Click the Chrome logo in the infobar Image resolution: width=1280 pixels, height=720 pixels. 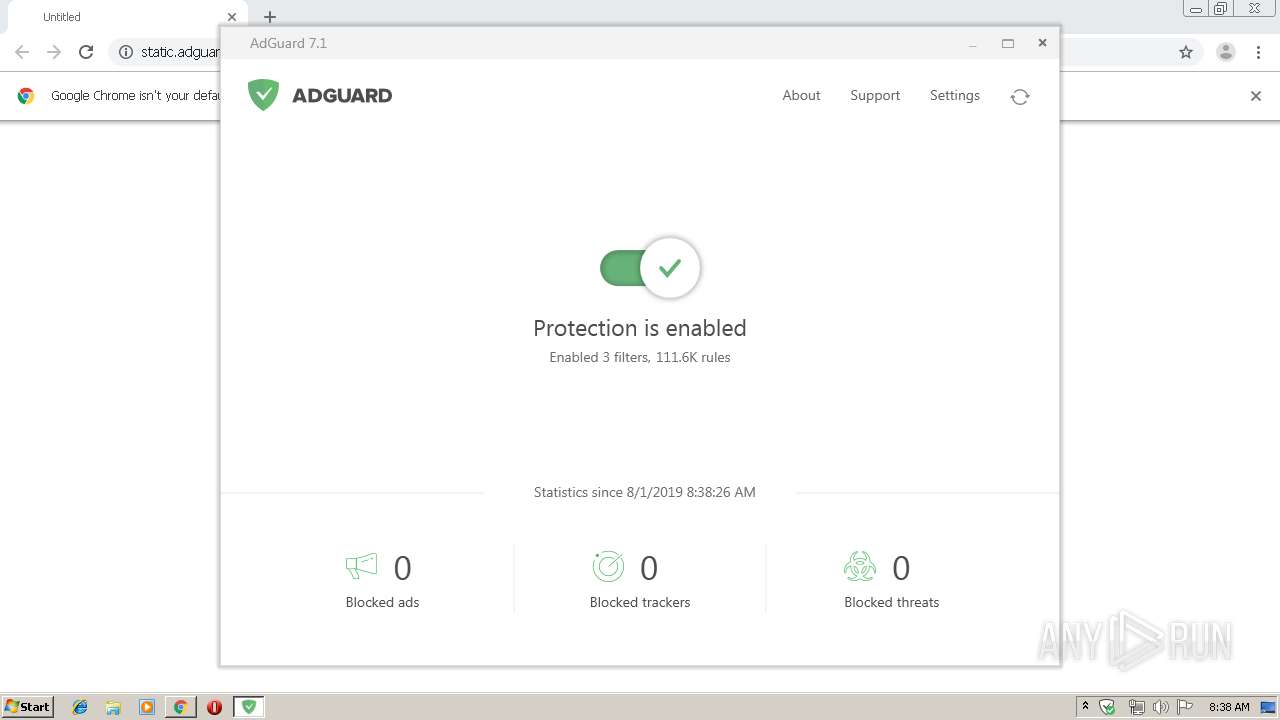point(26,96)
